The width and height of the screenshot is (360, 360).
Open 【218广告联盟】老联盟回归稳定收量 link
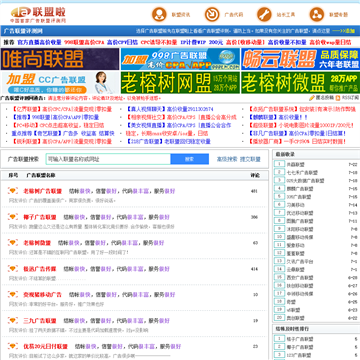168,141
